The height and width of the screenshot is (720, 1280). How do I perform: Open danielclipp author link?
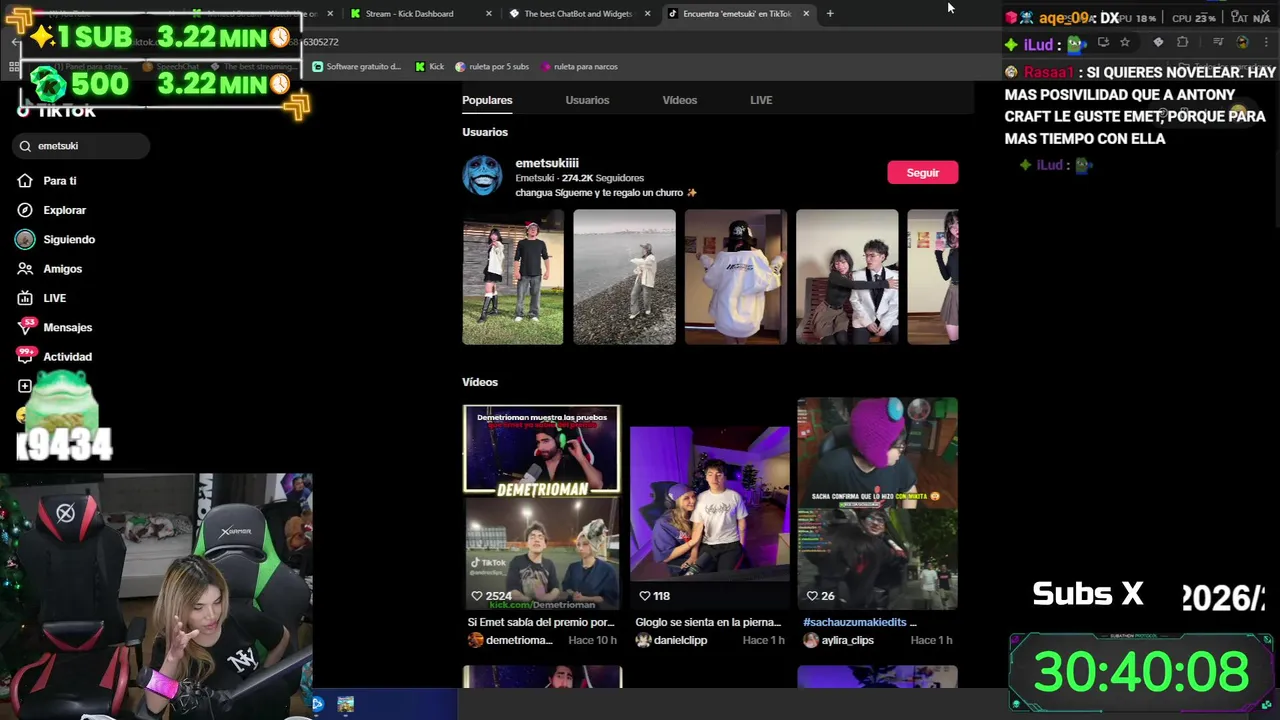(680, 640)
